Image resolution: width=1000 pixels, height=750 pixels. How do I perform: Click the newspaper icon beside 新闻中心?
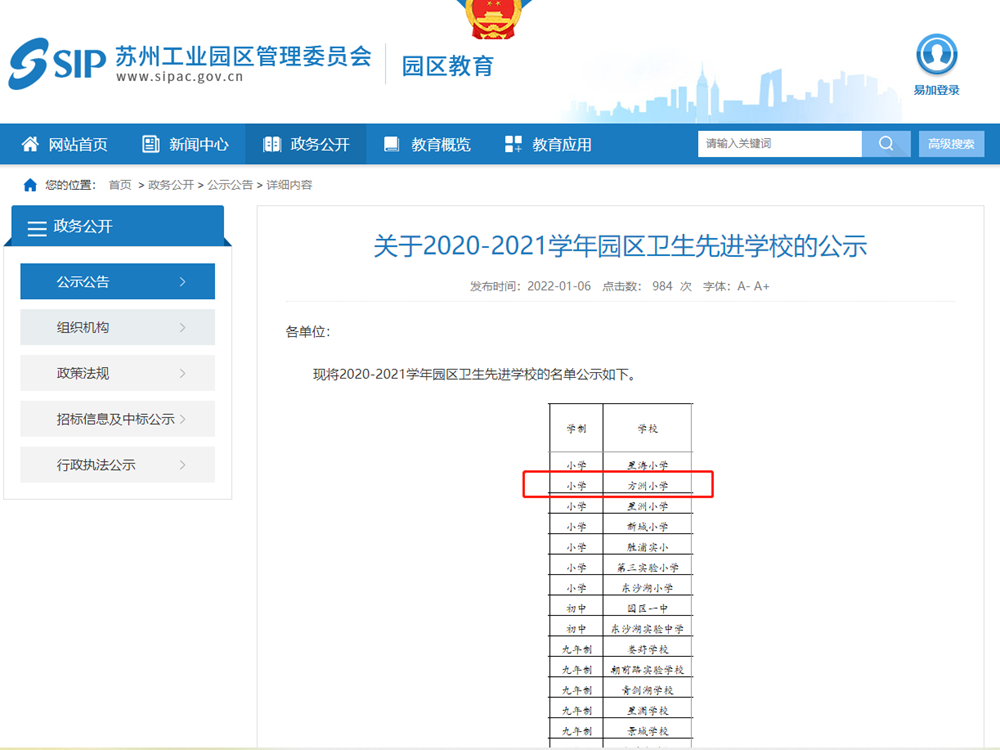[151, 145]
